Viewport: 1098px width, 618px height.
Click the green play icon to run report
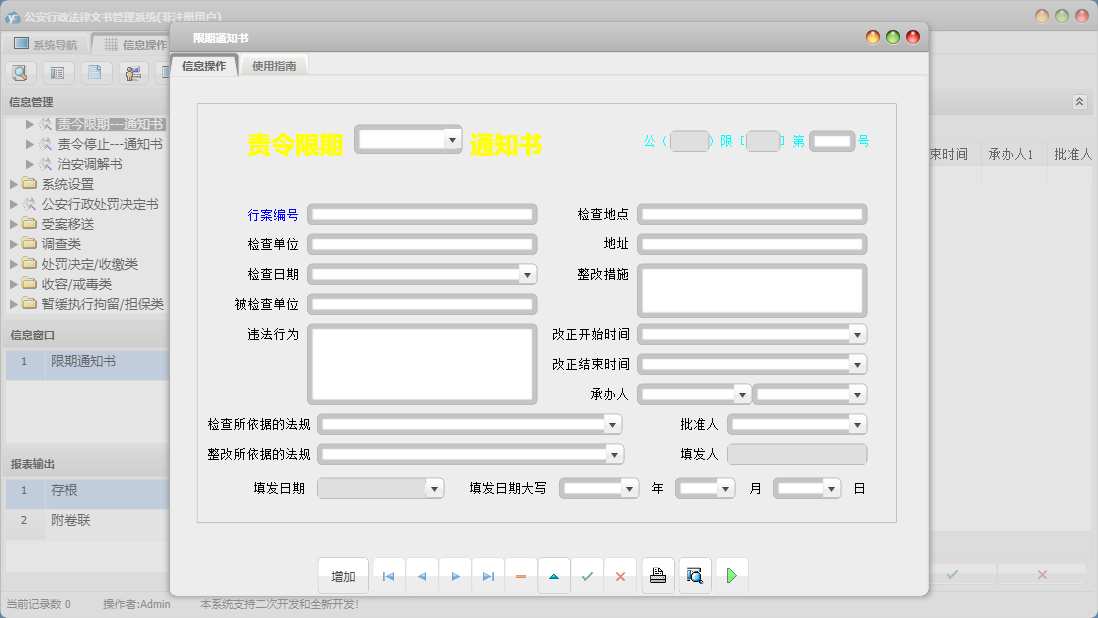[731, 575]
